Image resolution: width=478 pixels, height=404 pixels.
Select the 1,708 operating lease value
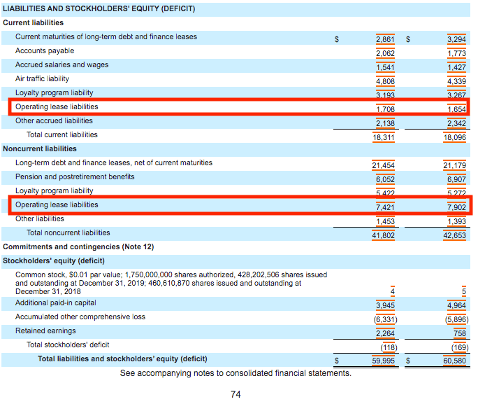click(385, 109)
